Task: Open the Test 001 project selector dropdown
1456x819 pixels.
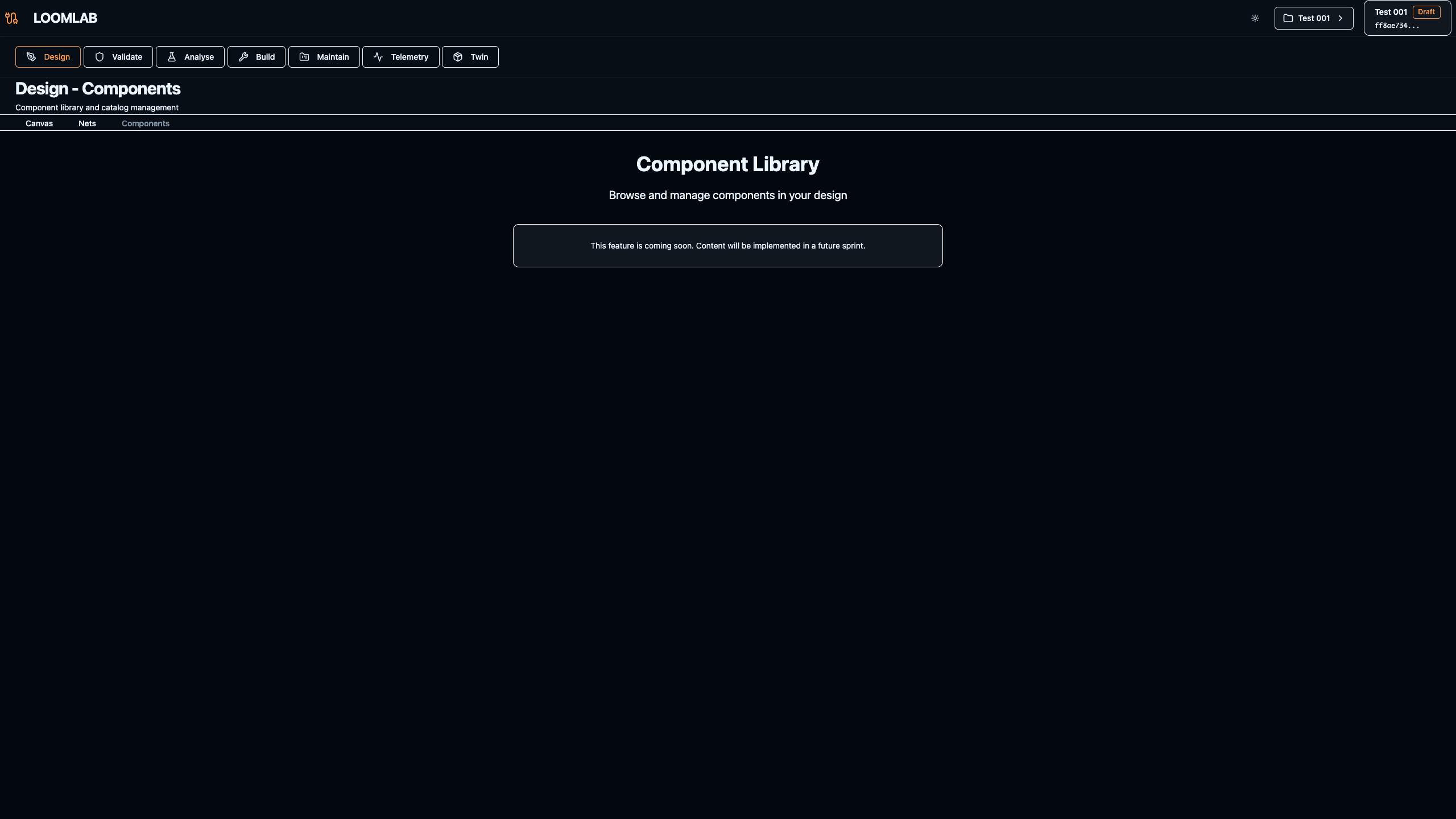Action: coord(1314,18)
